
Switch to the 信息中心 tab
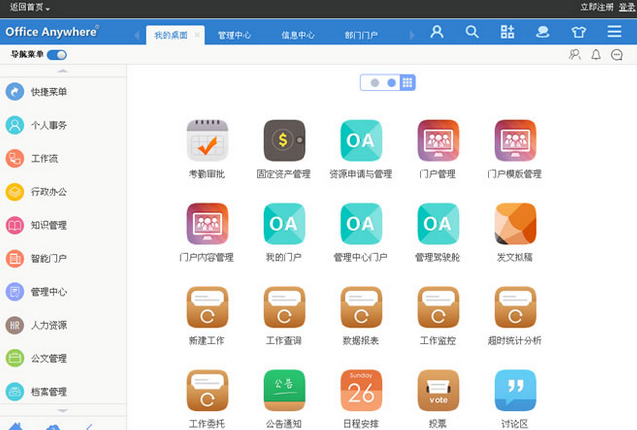tap(297, 35)
